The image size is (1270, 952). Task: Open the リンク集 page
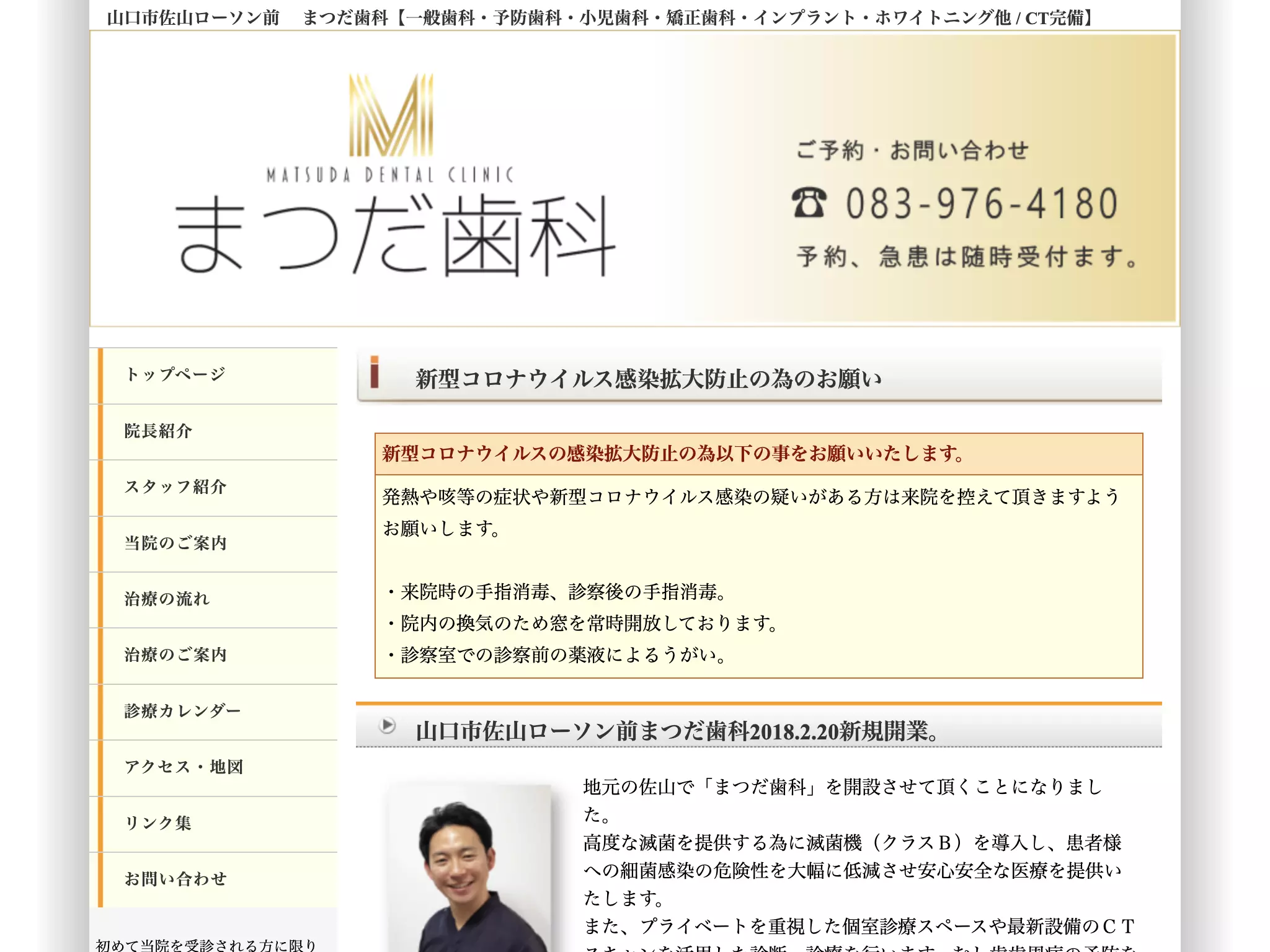[x=213, y=824]
